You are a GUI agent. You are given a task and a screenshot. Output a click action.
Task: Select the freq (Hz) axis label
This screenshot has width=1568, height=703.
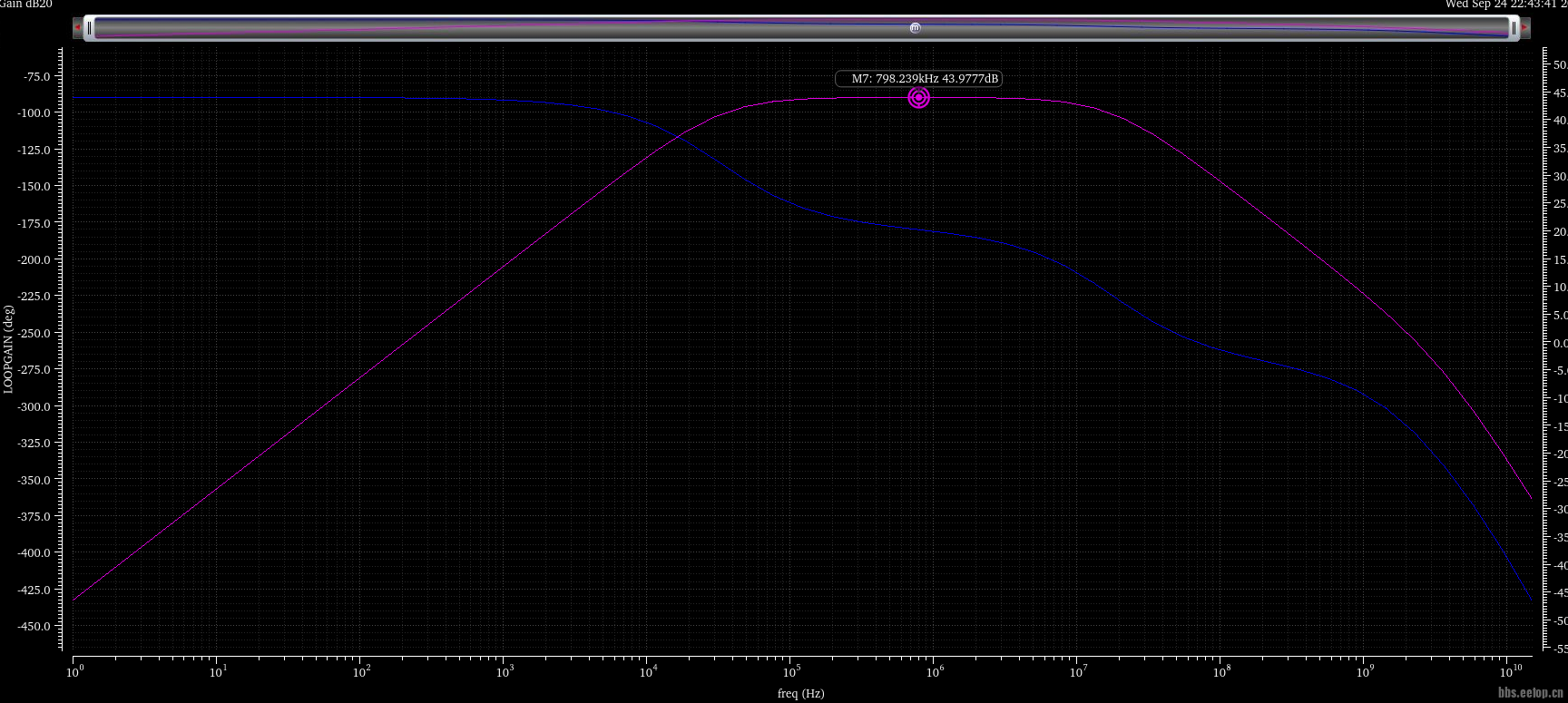pos(800,693)
